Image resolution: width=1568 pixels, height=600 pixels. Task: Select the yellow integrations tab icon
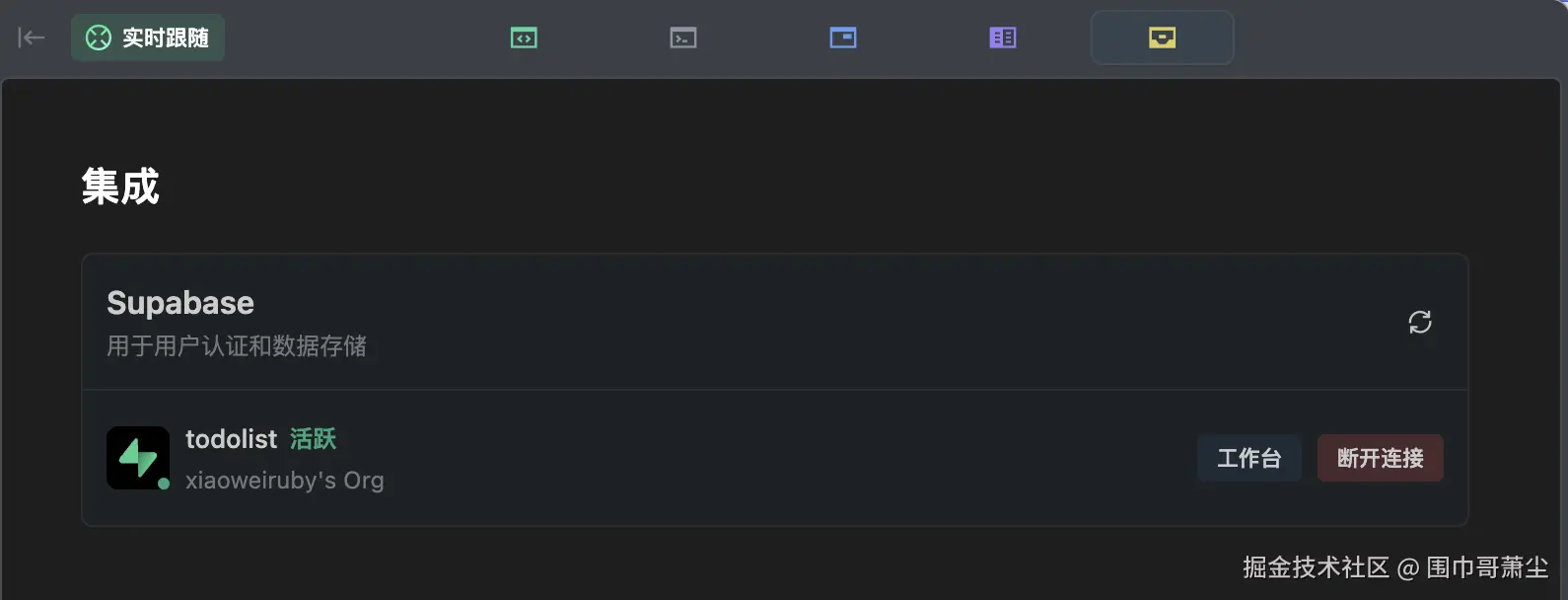coord(1163,37)
